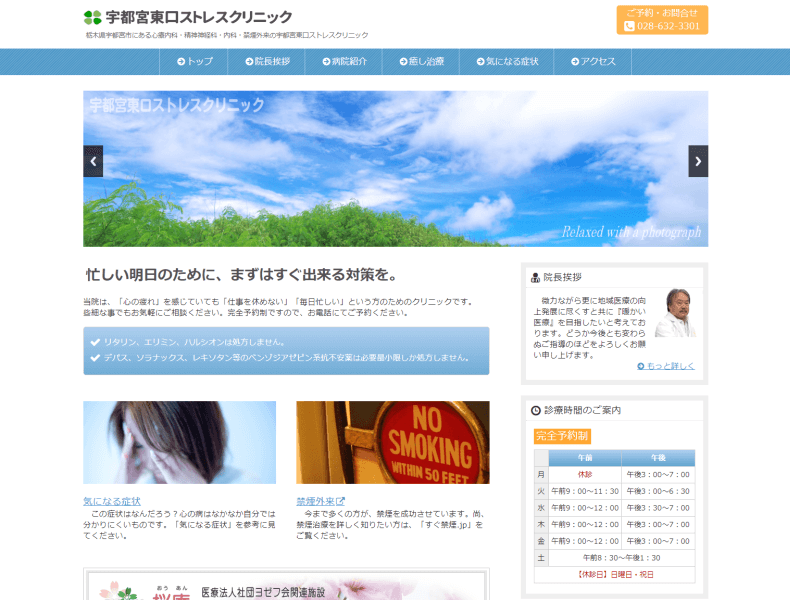Click the 土 day cell in schedule
This screenshot has width=790, height=600.
(541, 558)
